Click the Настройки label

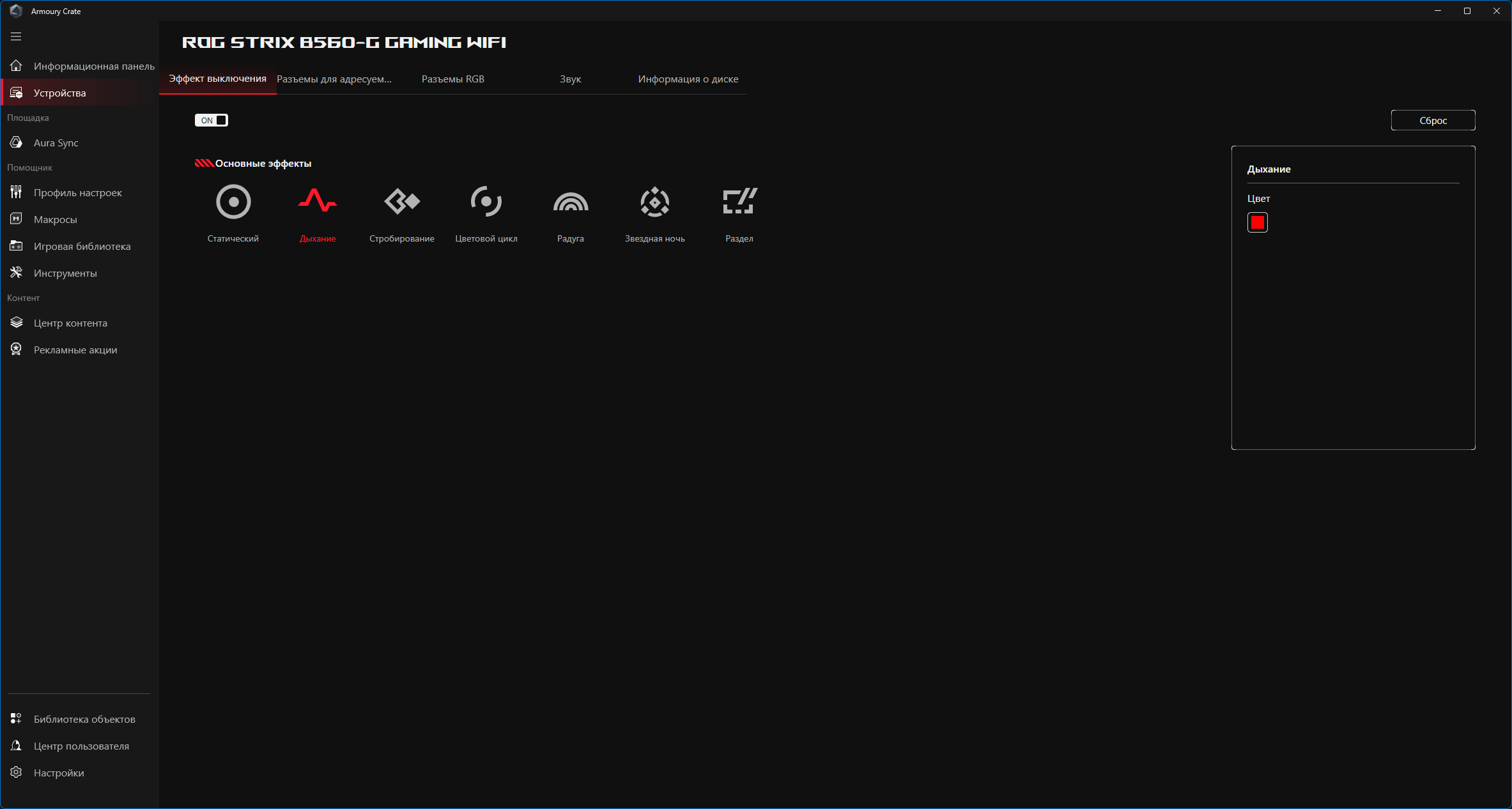click(x=59, y=773)
